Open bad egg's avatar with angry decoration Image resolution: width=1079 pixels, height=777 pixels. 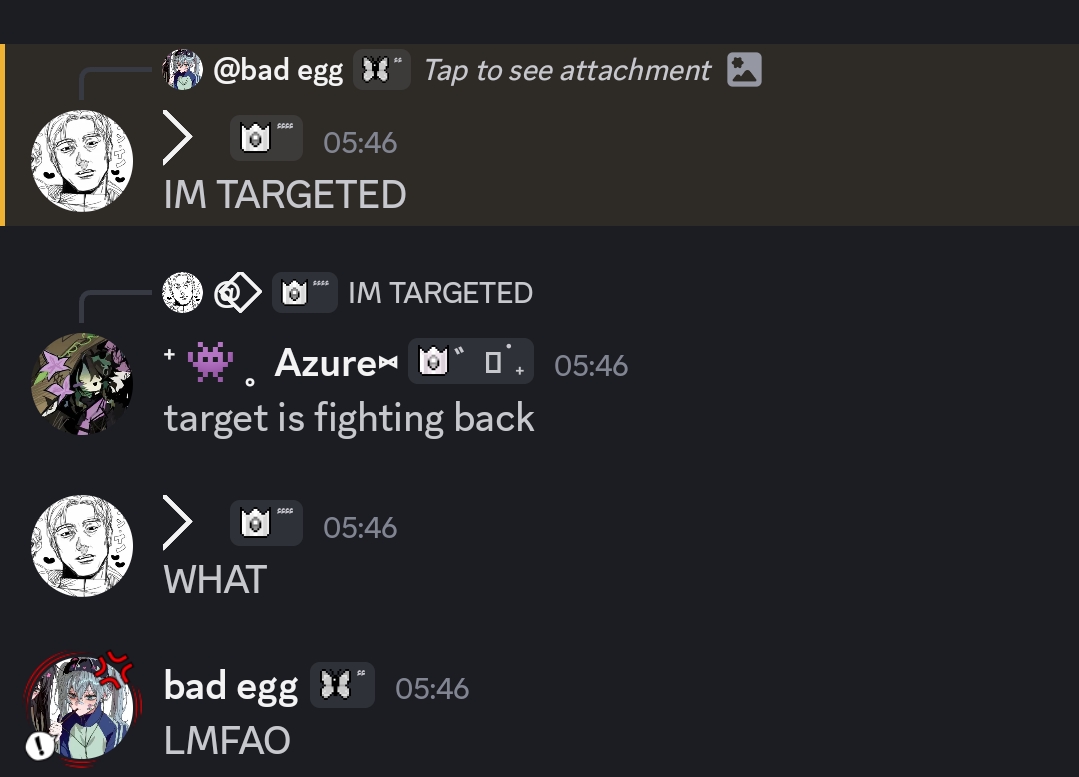point(83,707)
